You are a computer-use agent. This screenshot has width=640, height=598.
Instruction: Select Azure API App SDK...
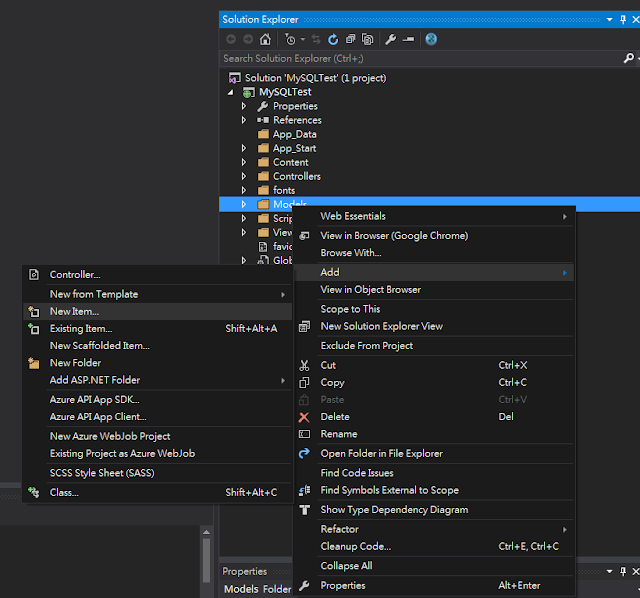(158, 400)
